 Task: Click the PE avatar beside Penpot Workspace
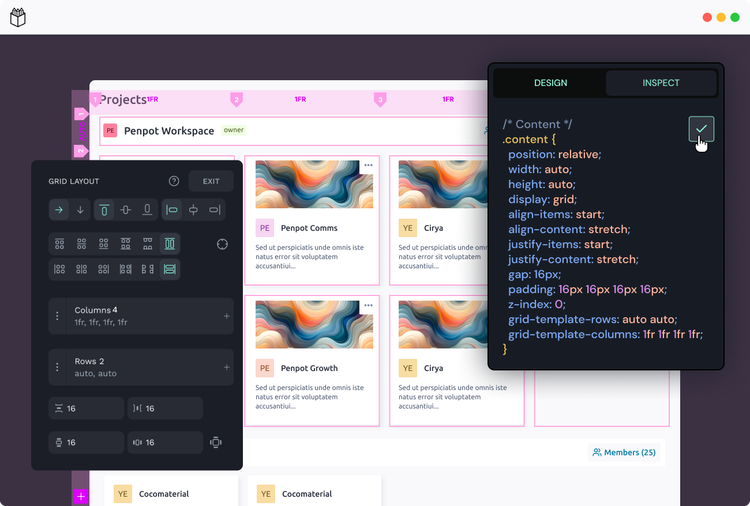coord(110,131)
